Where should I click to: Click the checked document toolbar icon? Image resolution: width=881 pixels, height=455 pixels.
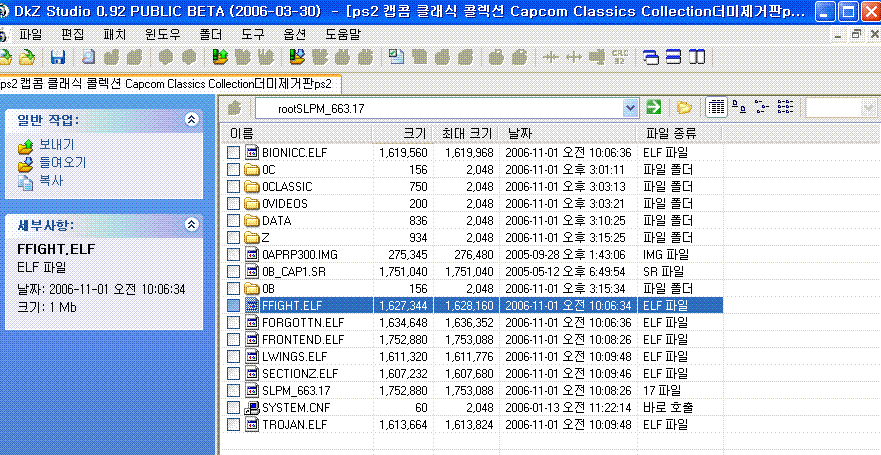[397, 57]
